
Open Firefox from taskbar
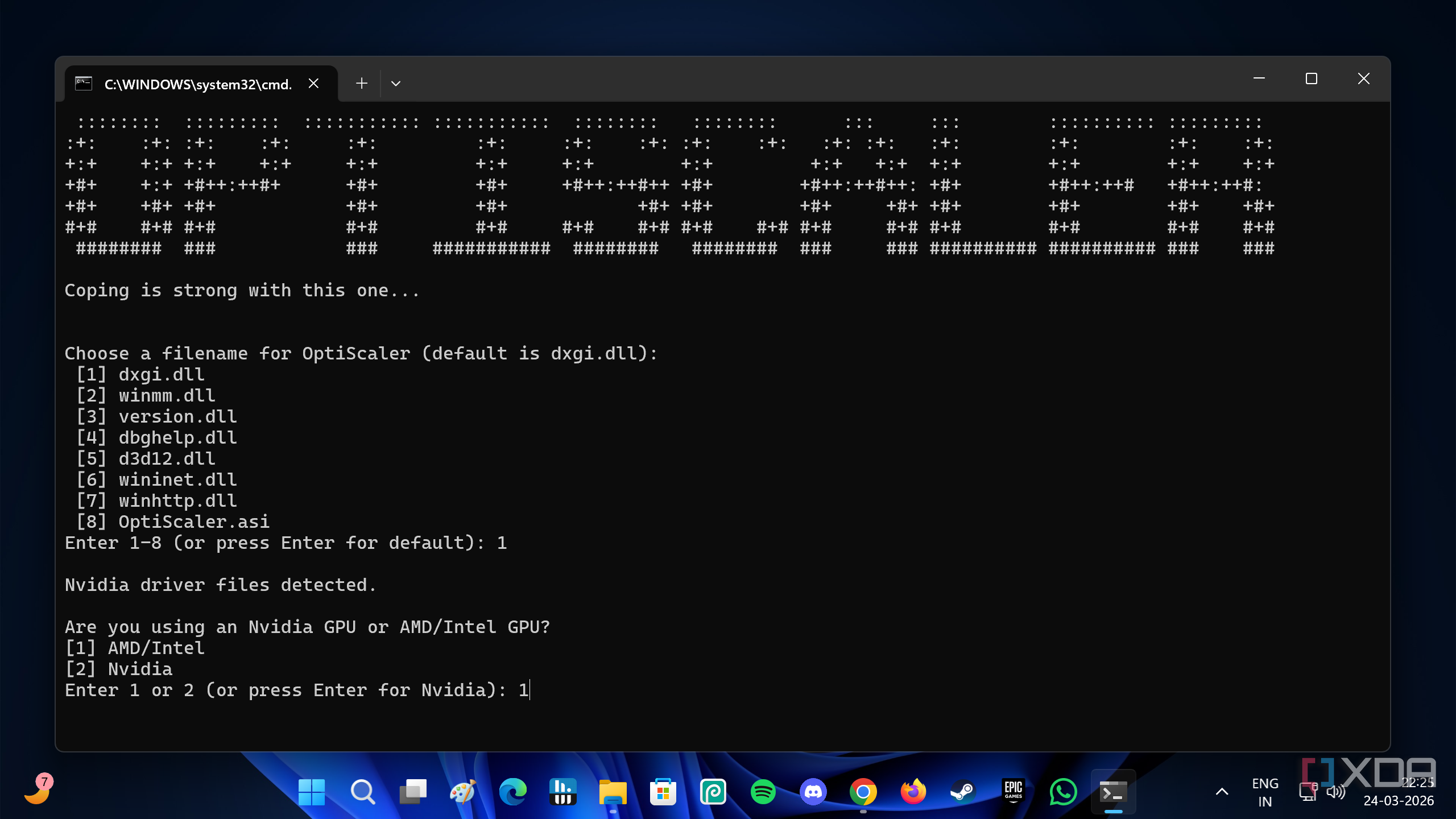point(913,792)
